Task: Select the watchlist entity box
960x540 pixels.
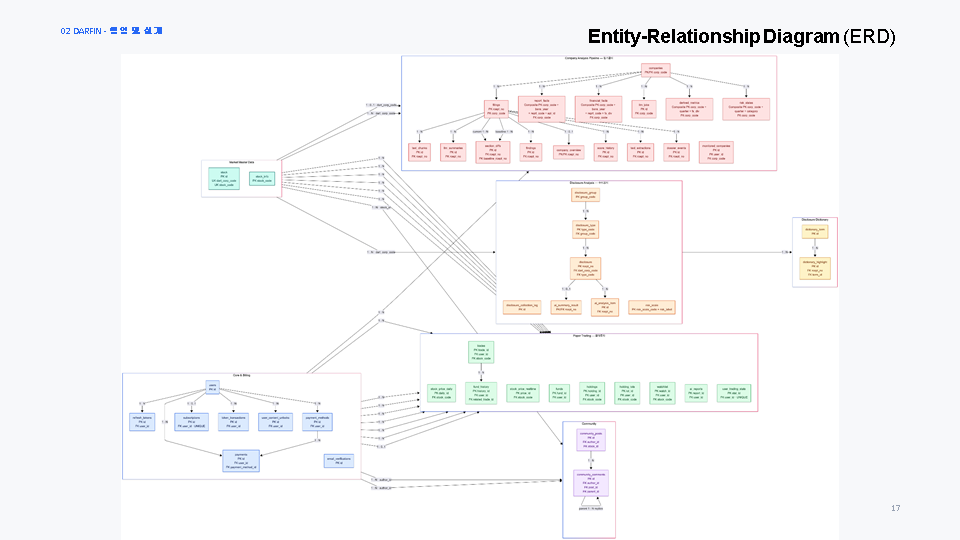Action: 662,393
